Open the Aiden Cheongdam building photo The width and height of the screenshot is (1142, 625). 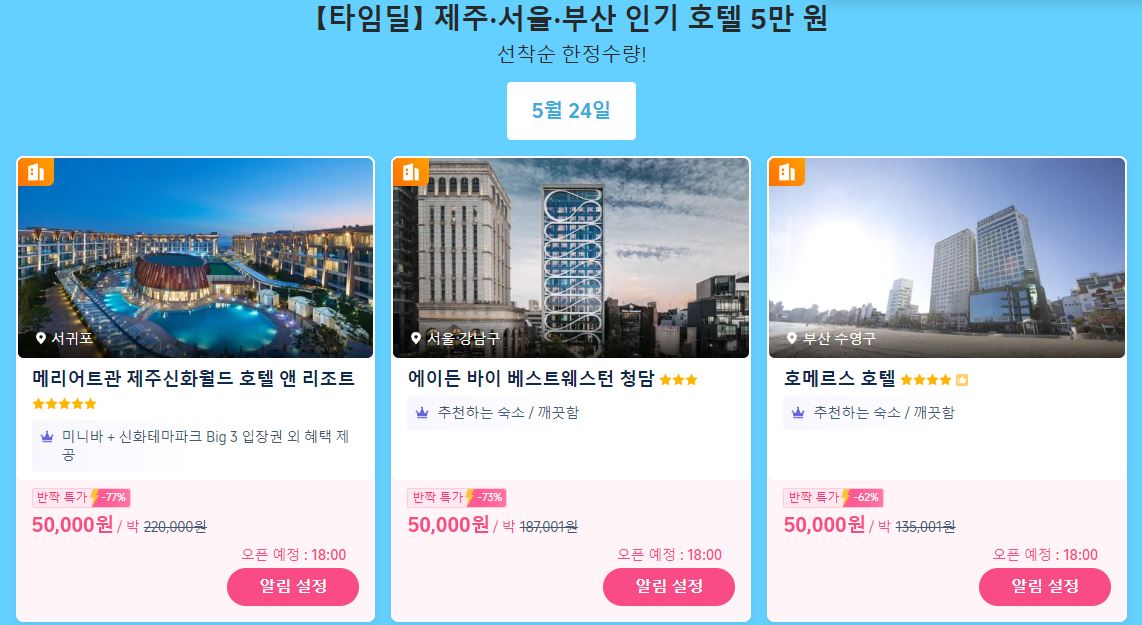tap(571, 258)
